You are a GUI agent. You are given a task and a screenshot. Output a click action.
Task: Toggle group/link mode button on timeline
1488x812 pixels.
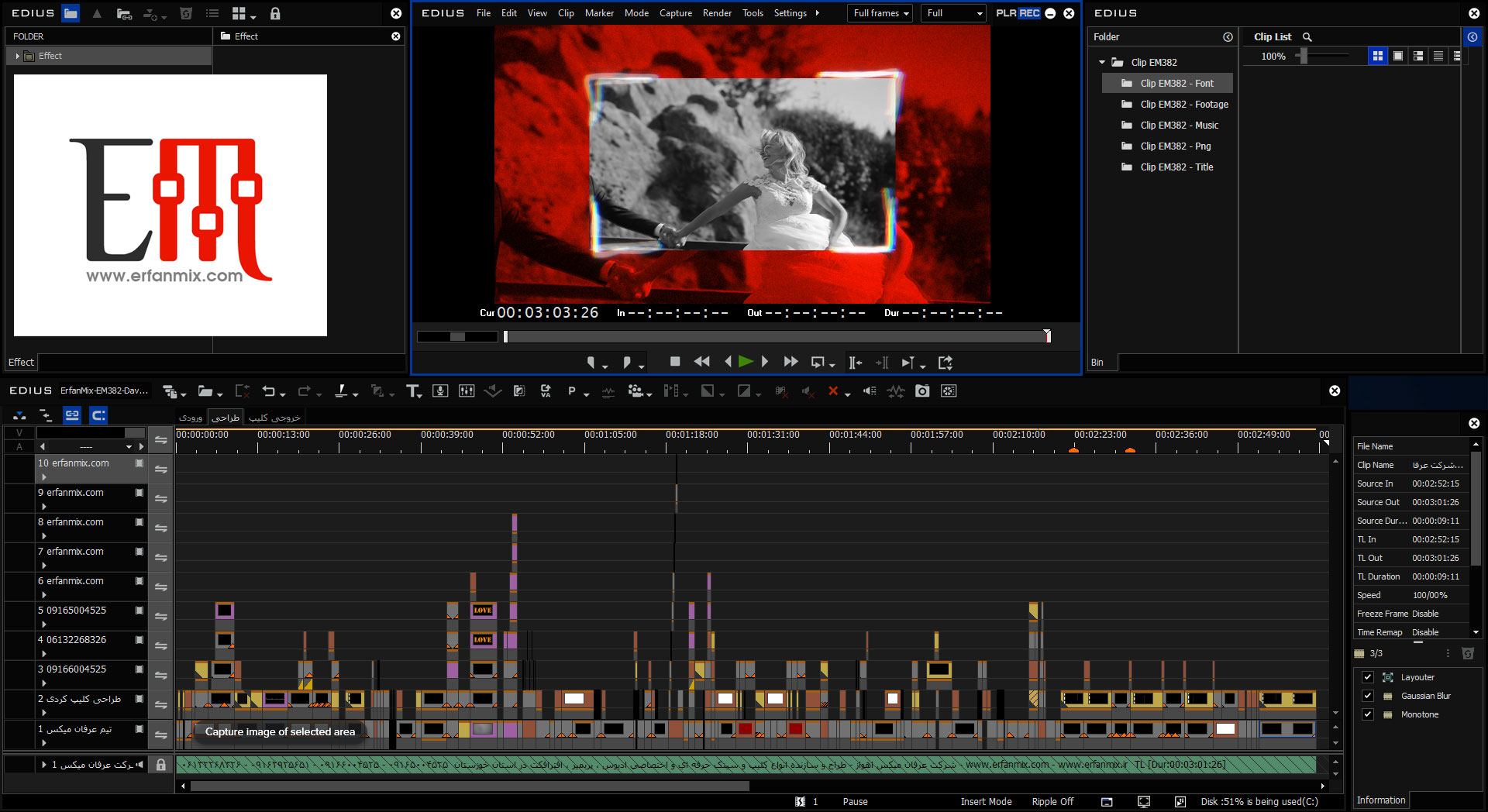click(x=72, y=415)
